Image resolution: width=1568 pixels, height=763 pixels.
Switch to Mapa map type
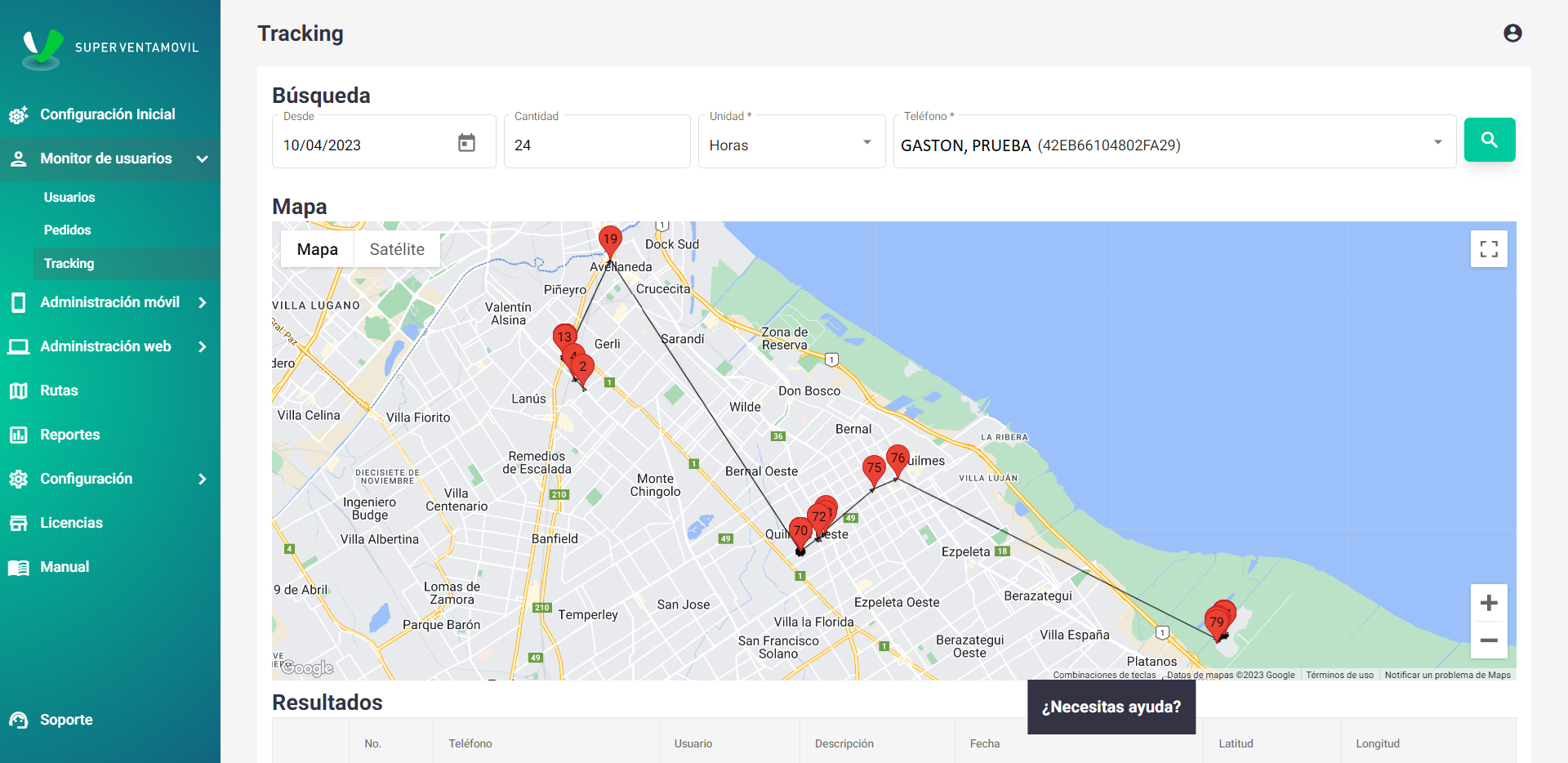pos(318,249)
